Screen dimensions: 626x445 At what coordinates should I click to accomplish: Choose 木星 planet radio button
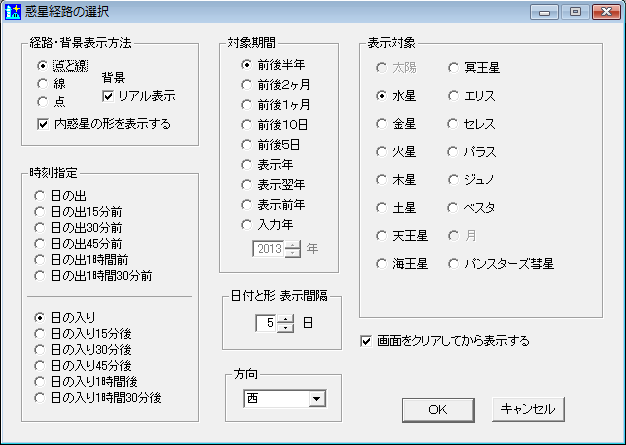pos(383,180)
